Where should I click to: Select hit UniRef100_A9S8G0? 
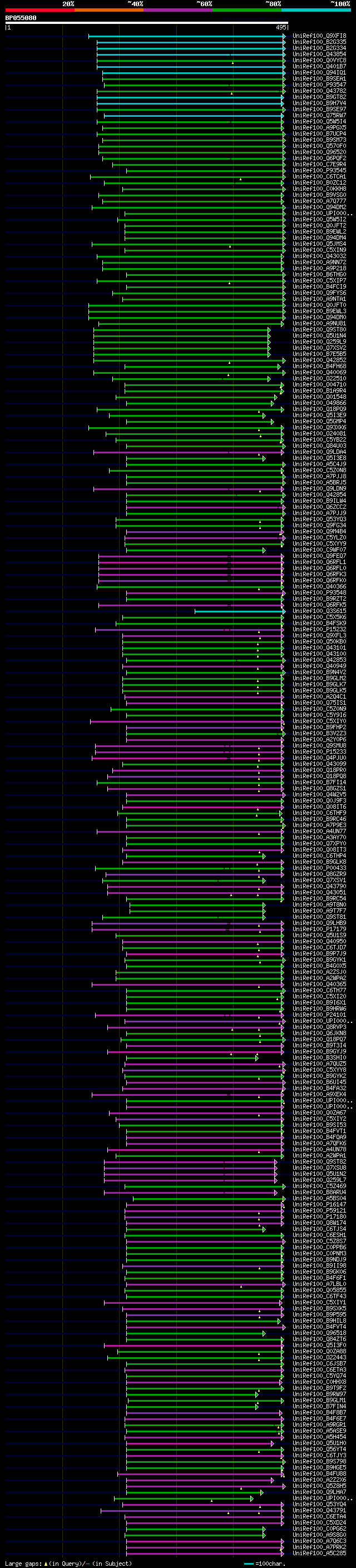(319, 1535)
